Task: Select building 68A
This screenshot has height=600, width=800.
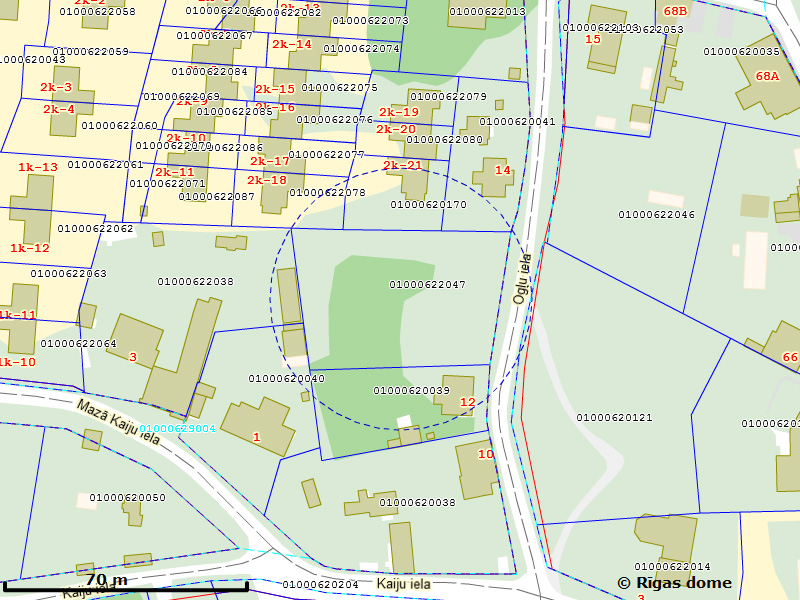Action: click(767, 76)
